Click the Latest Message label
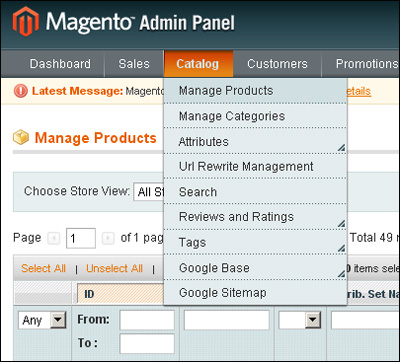 [x=77, y=91]
